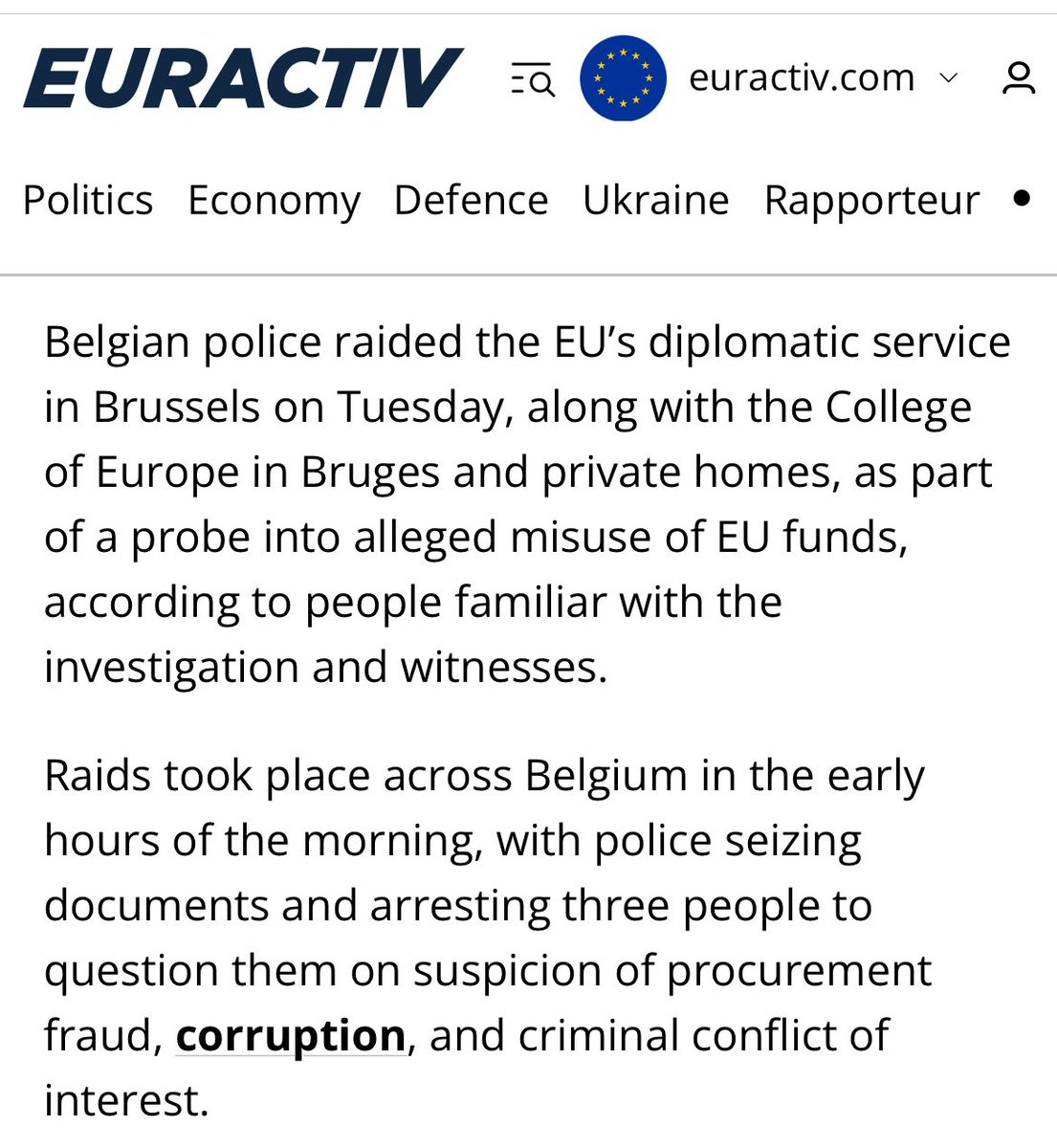Click the first paragraph about Belgian police

527,504
